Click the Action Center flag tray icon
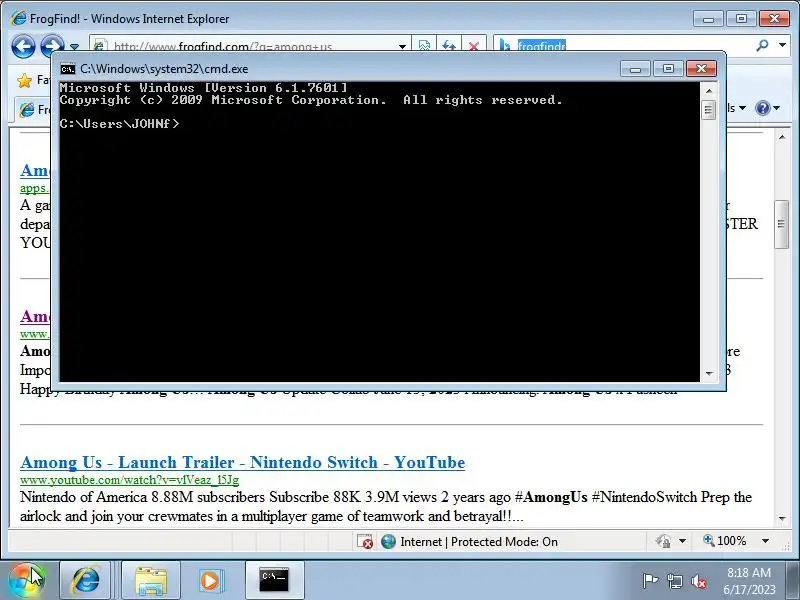The image size is (800, 600). (x=649, y=581)
